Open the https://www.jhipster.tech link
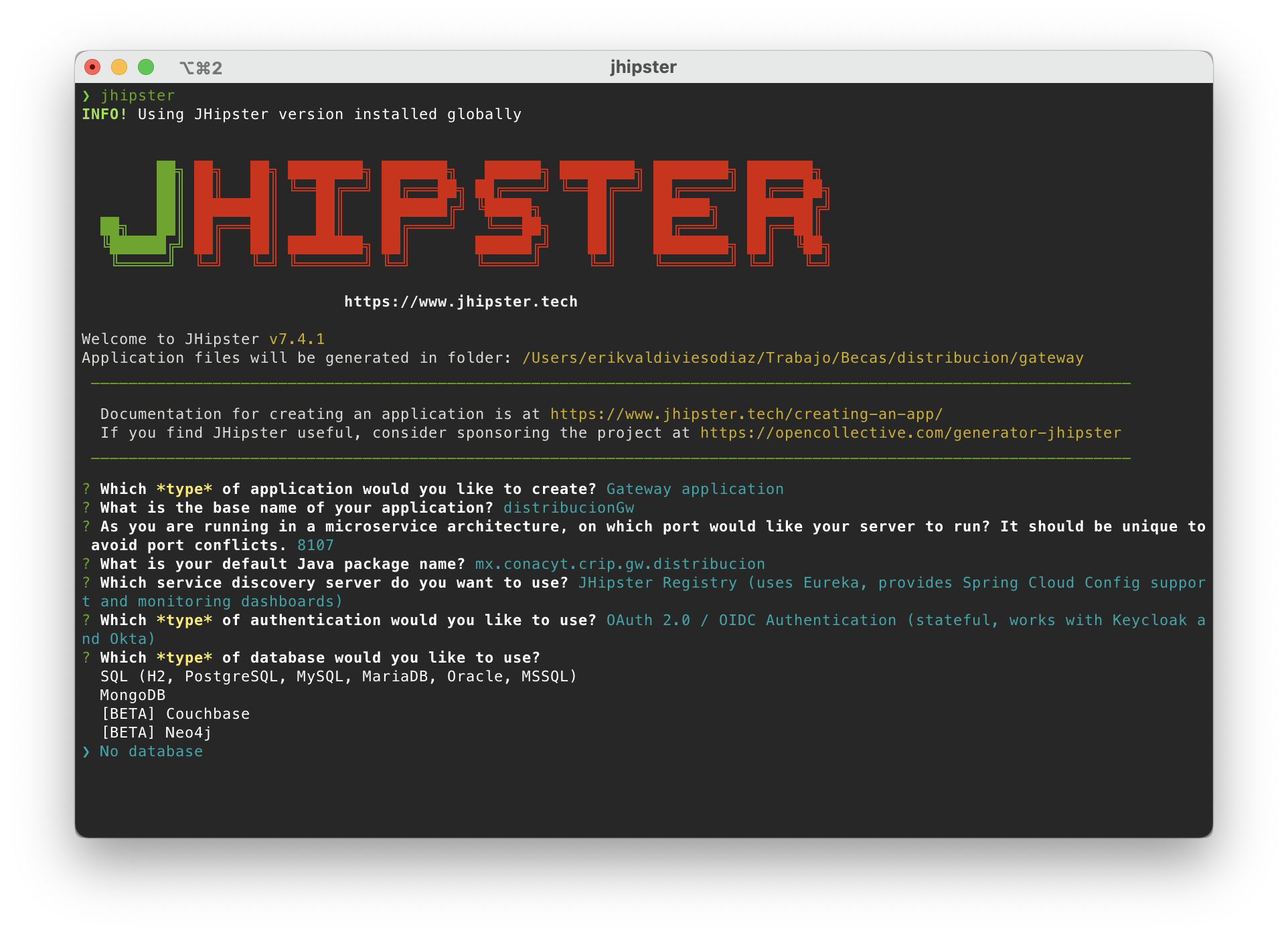Viewport: 1288px width, 937px height. (x=461, y=302)
